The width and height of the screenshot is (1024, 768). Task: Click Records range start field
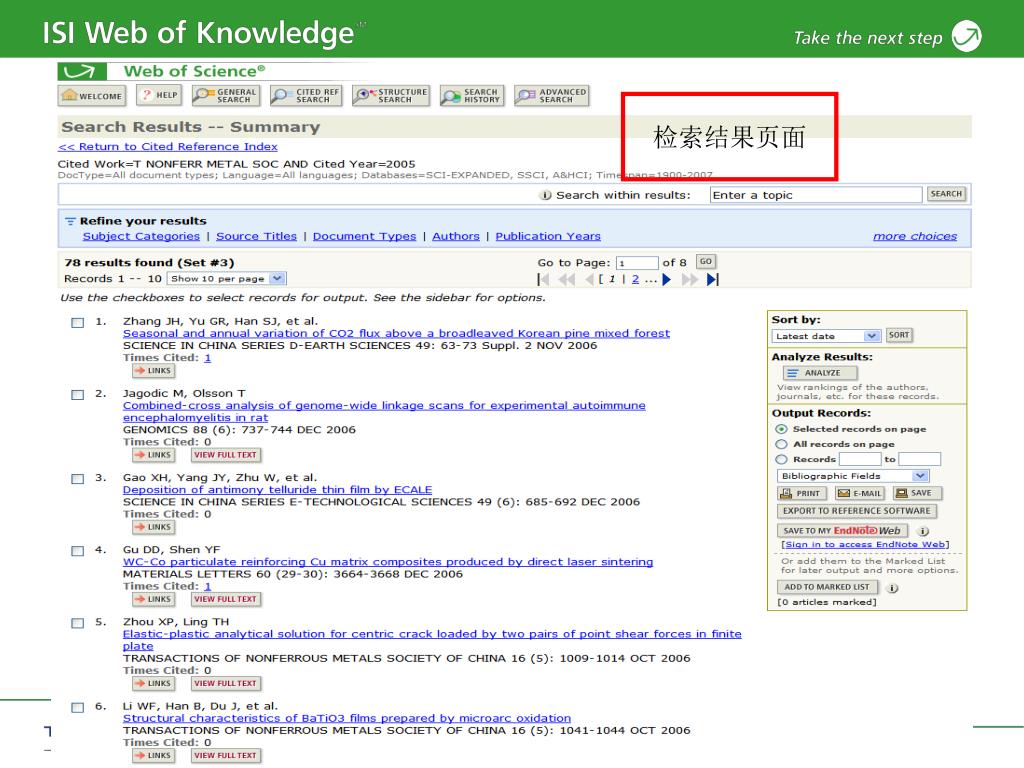click(x=860, y=459)
